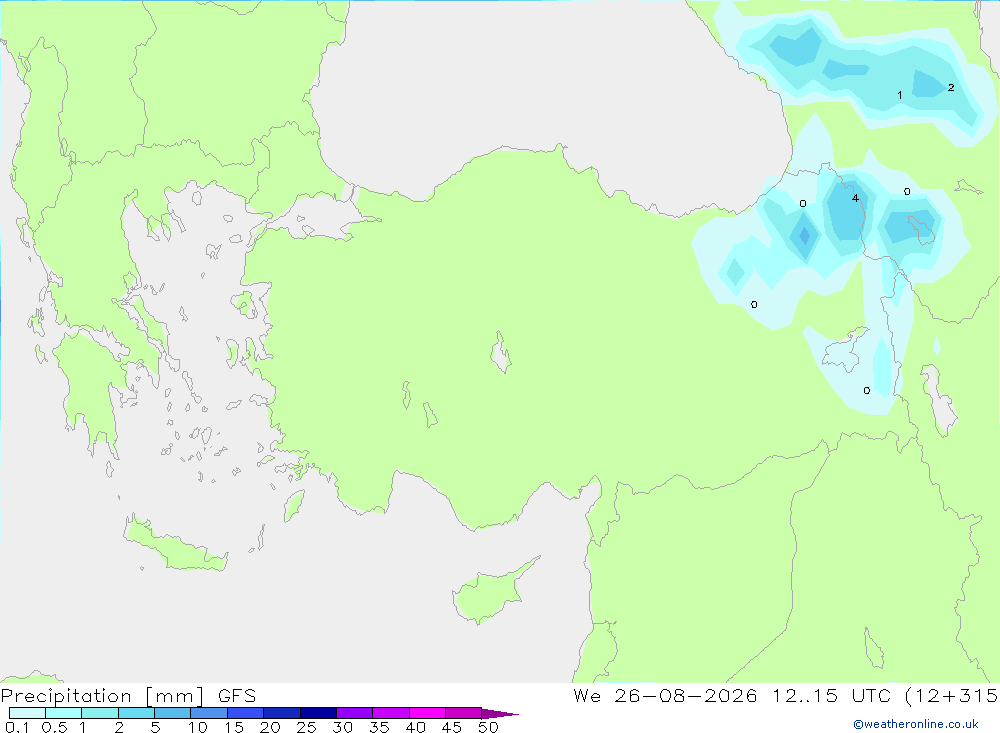Click the 25–30 mm navy legend swatch
This screenshot has width=1000, height=733.
[x=318, y=713]
